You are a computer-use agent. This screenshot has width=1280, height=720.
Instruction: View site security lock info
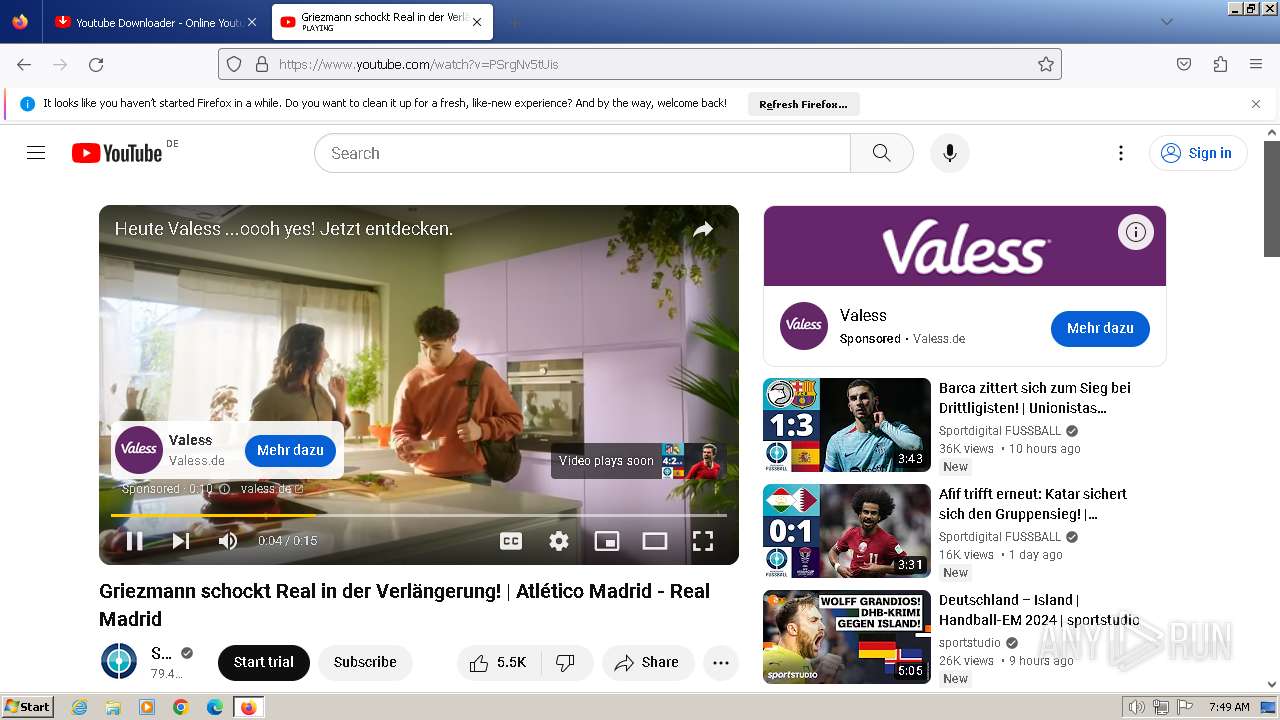click(x=261, y=64)
